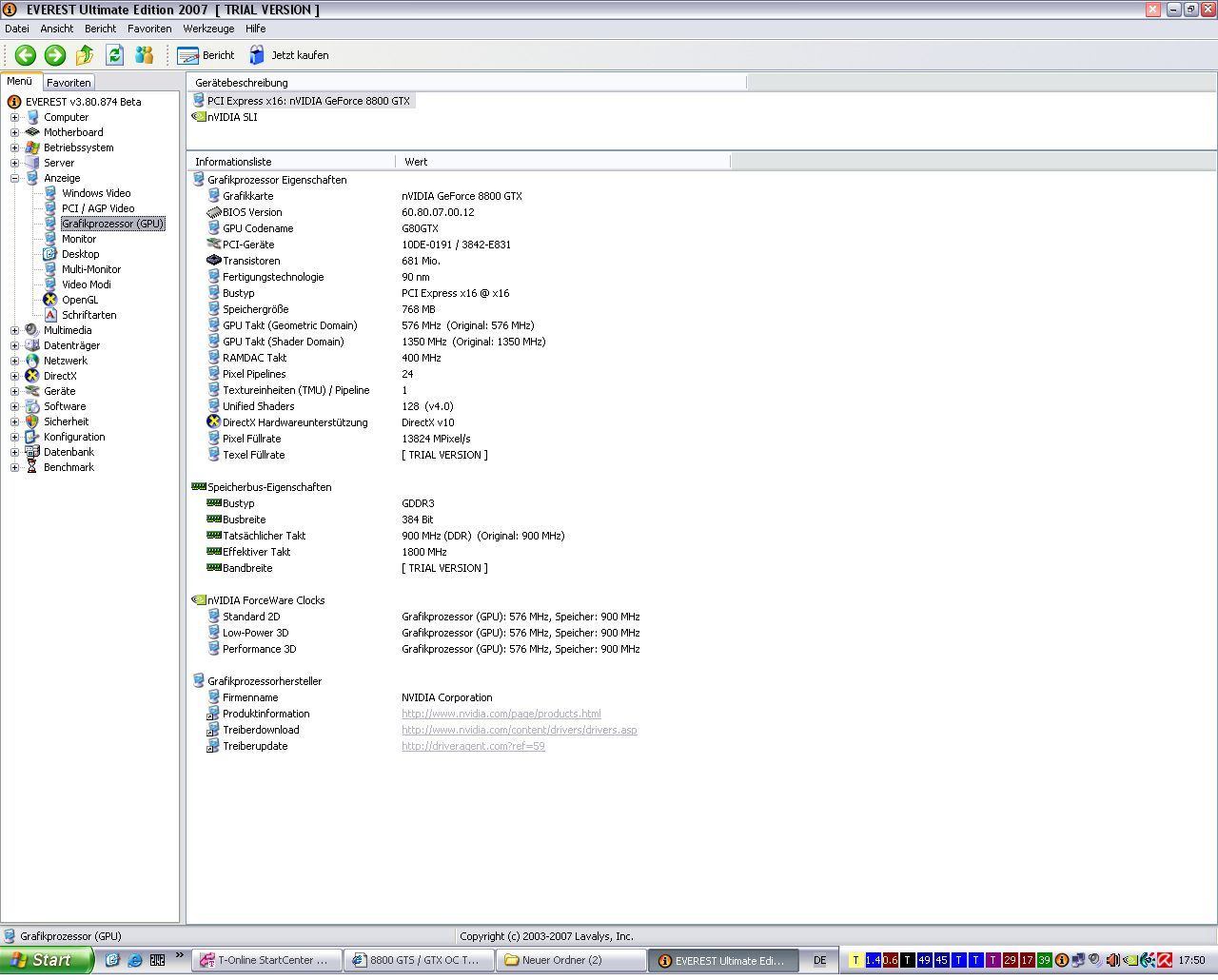Open the Werkzeuge menu
This screenshot has width=1218, height=980.
click(208, 29)
